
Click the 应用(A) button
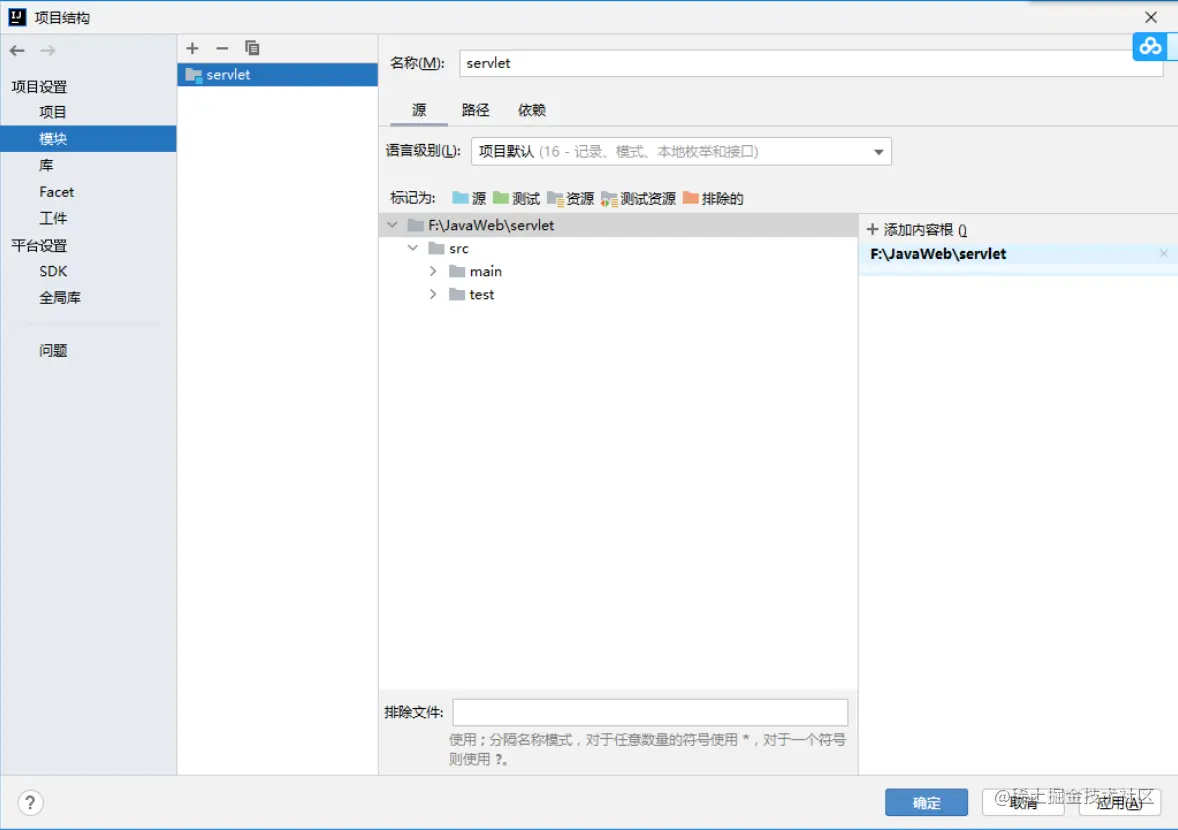[1119, 802]
